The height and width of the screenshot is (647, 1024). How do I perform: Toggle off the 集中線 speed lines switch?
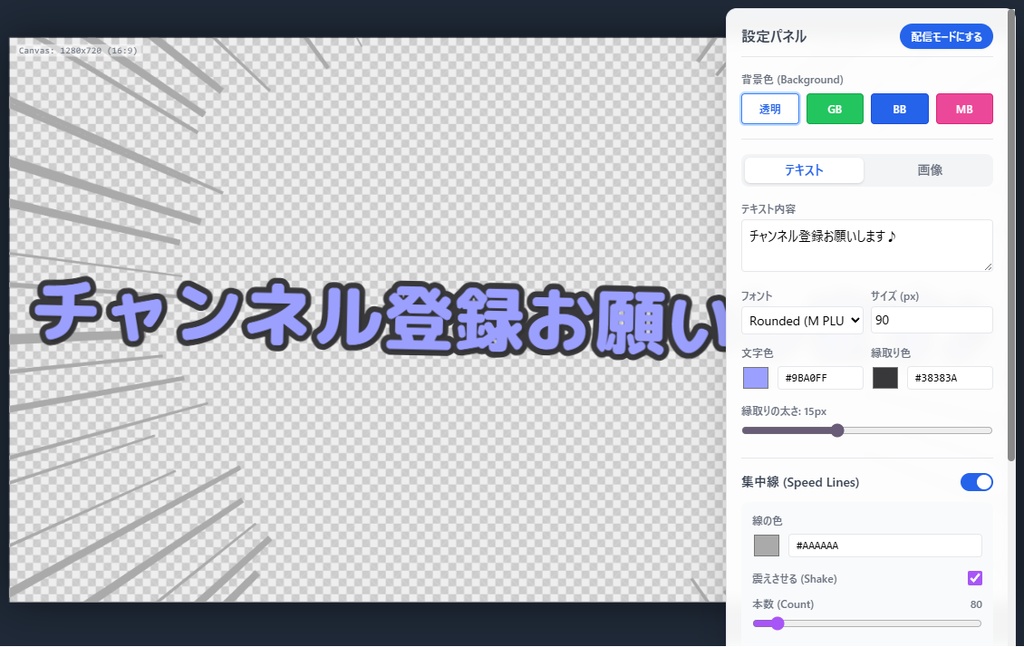(976, 482)
